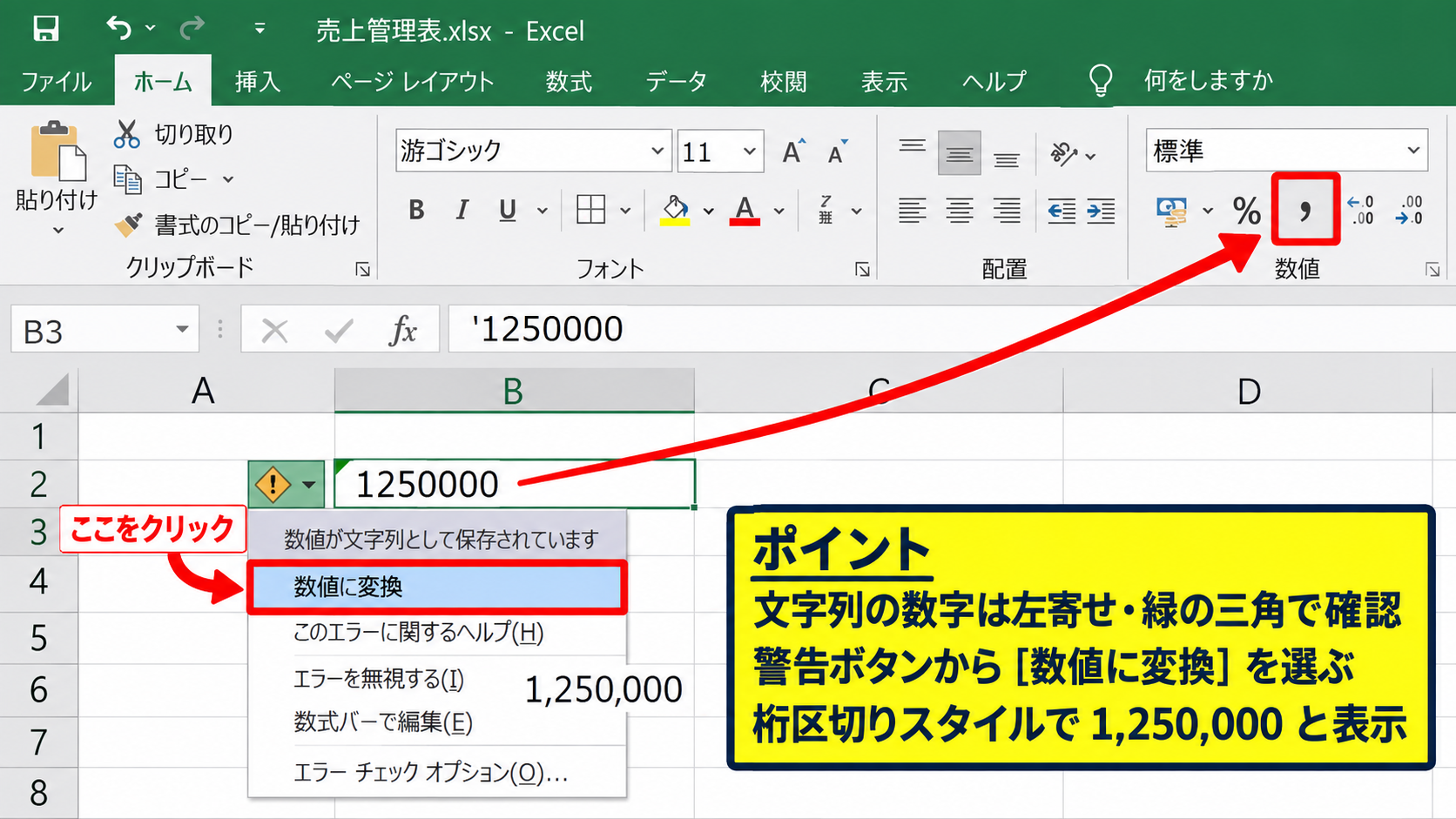Click the Redo arrow icon
Viewport: 1456px width, 819px height.
point(192,29)
